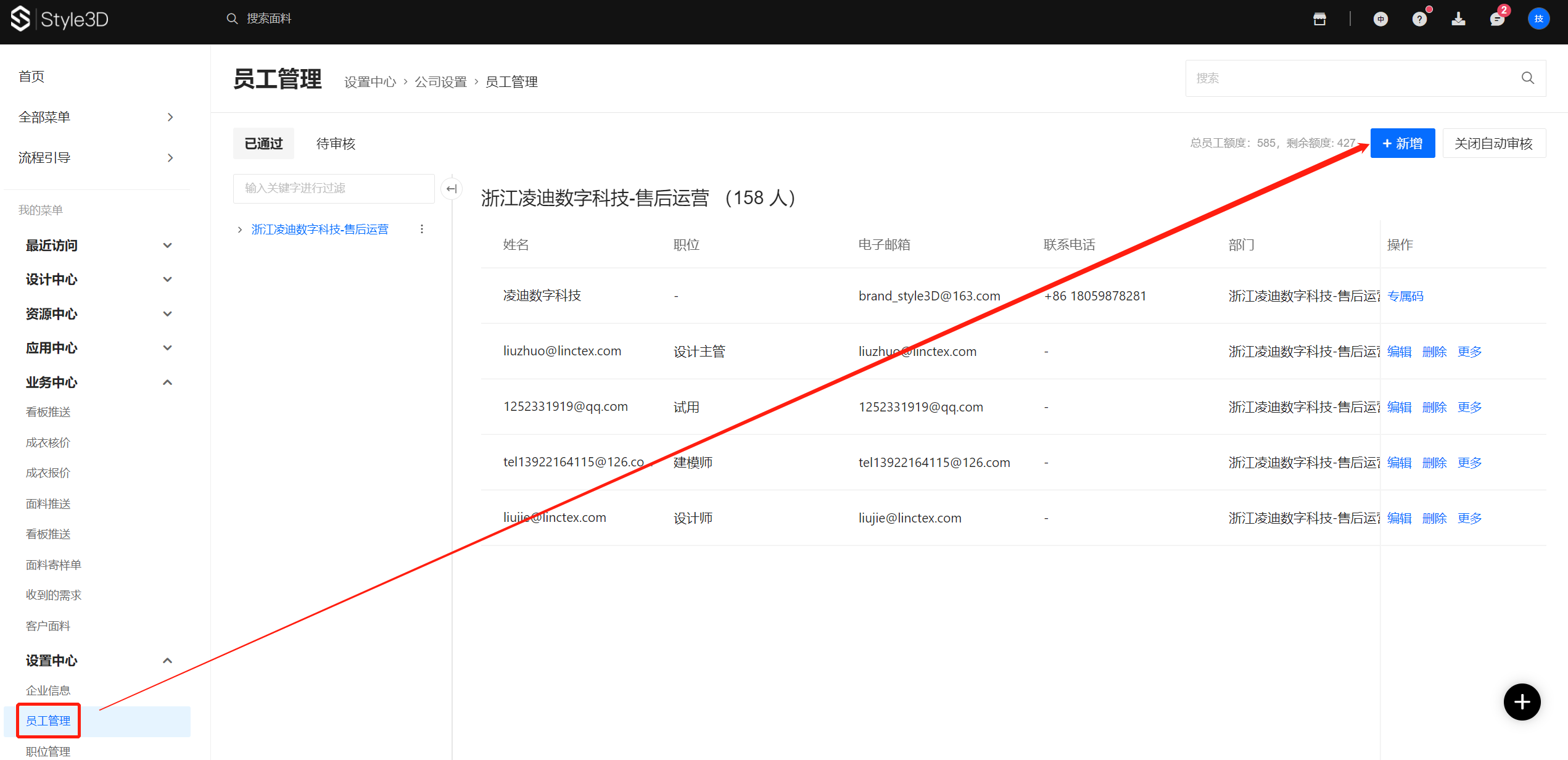This screenshot has width=1568, height=760.
Task: Expand the 浙江凌迪数字科技-售后运营 tree node
Action: [240, 229]
